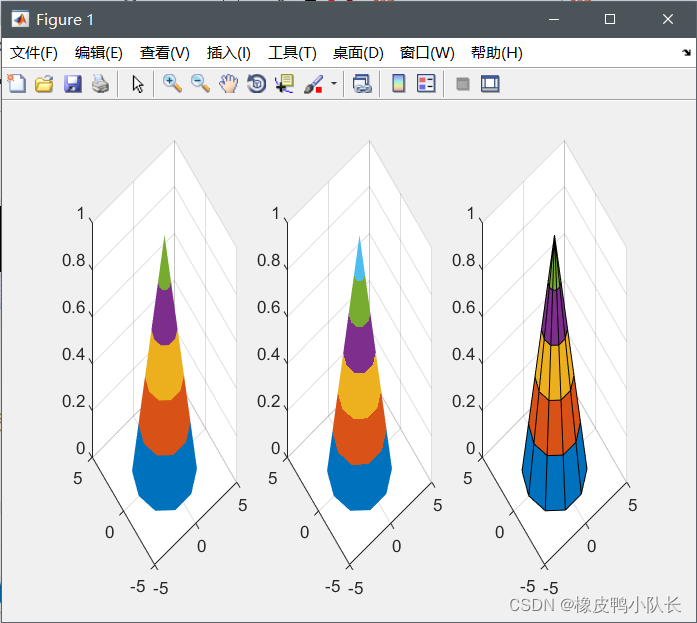The image size is (697, 623).
Task: Print the figure using printer icon
Action: click(100, 84)
